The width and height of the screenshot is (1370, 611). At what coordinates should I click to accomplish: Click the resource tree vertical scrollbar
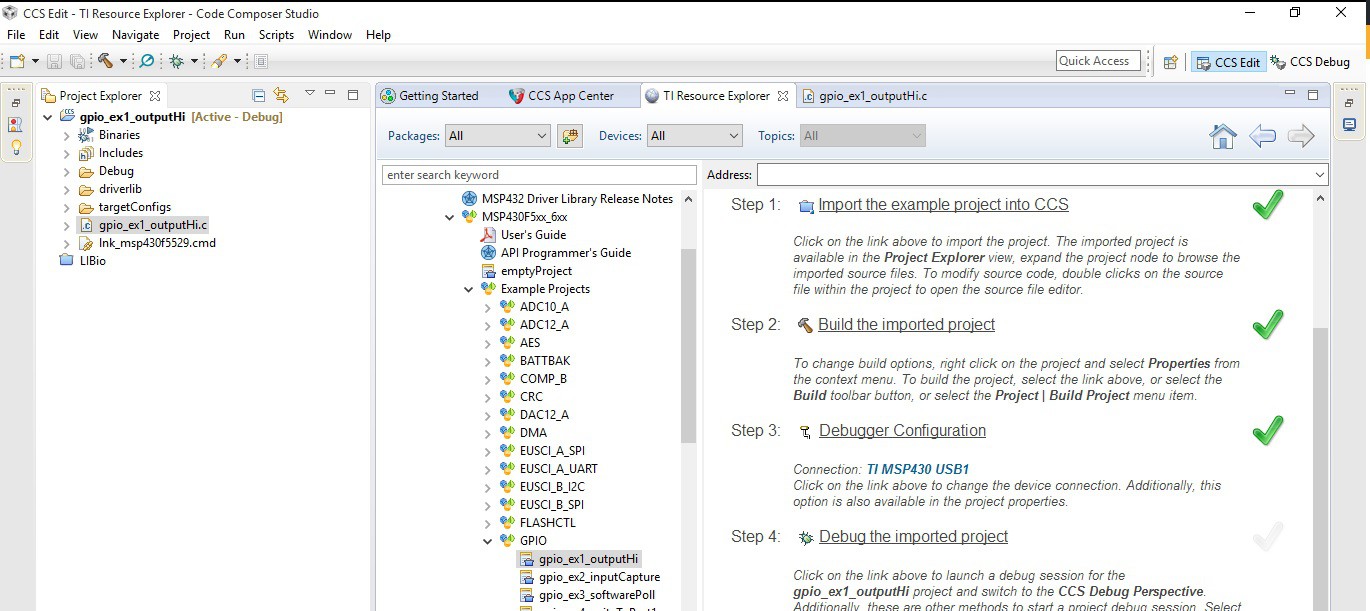(x=688, y=345)
